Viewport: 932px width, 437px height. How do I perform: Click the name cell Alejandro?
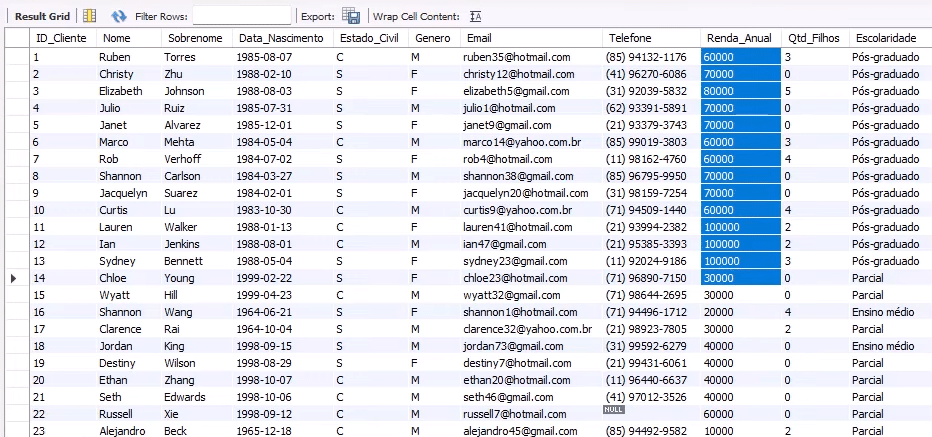point(122,431)
